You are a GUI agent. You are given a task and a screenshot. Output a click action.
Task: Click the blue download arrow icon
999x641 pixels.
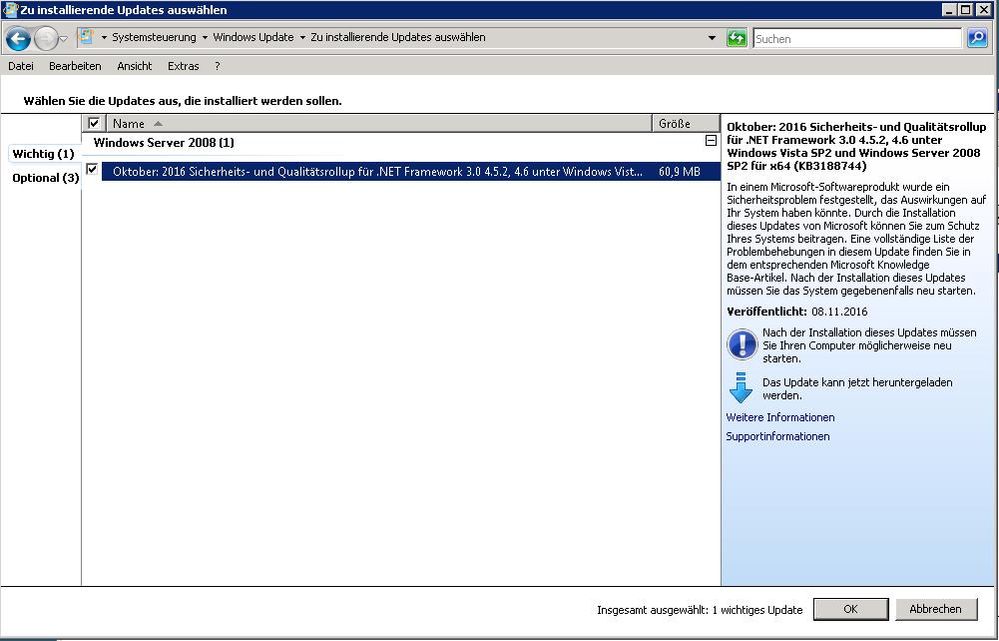(x=740, y=388)
